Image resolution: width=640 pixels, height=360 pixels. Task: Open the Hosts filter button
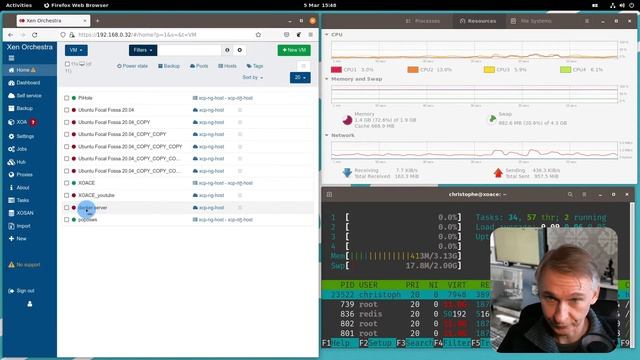click(x=227, y=66)
